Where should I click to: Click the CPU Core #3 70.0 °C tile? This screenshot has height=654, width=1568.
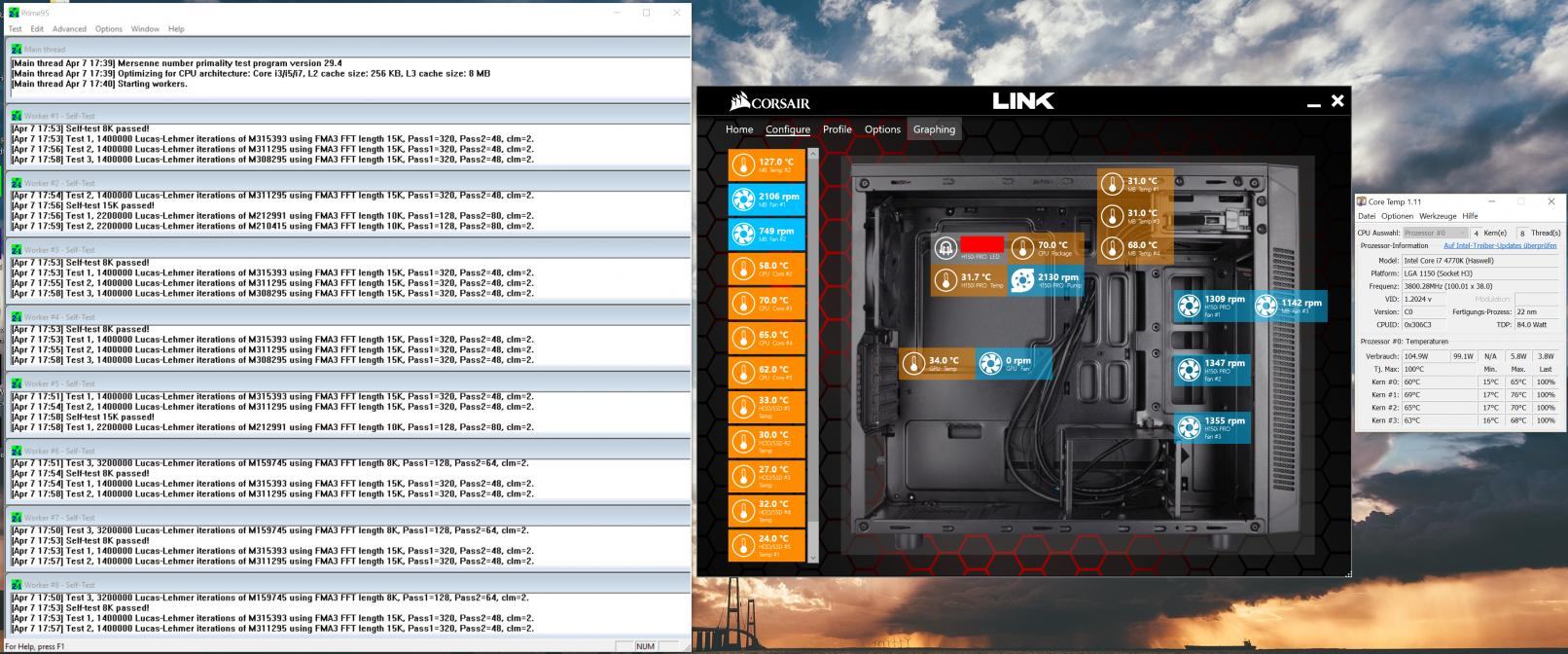[x=766, y=304]
